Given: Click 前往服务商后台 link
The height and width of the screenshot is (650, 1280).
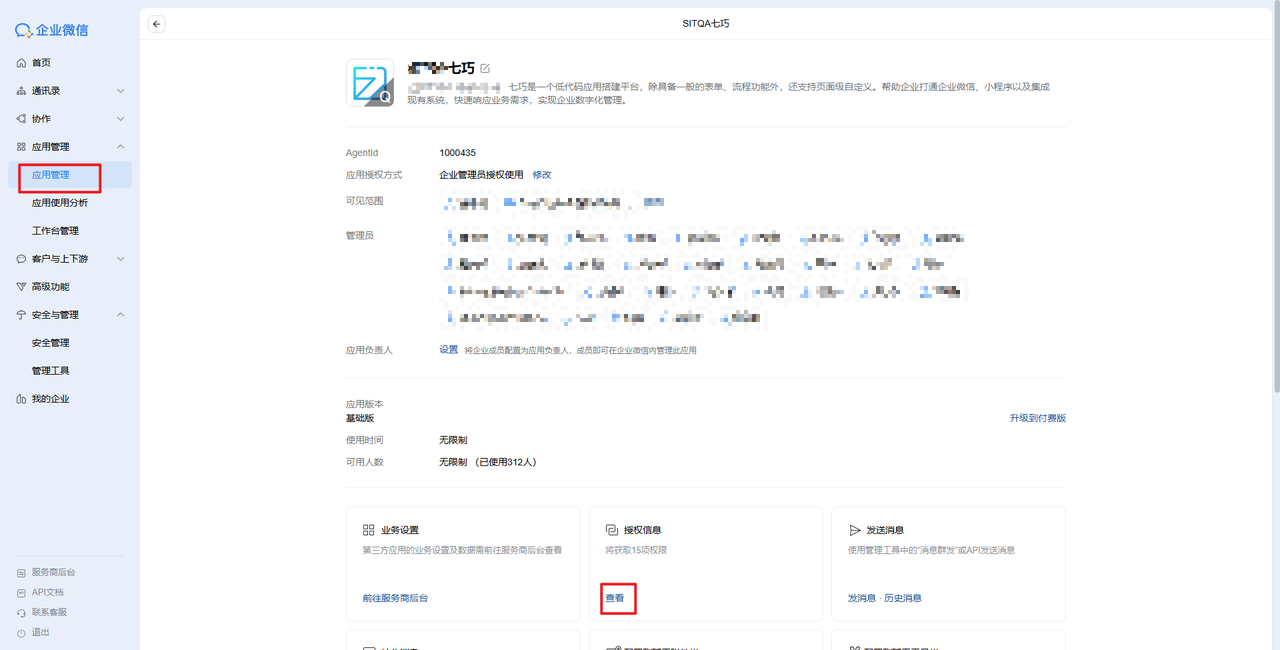Looking at the screenshot, I should tap(395, 598).
